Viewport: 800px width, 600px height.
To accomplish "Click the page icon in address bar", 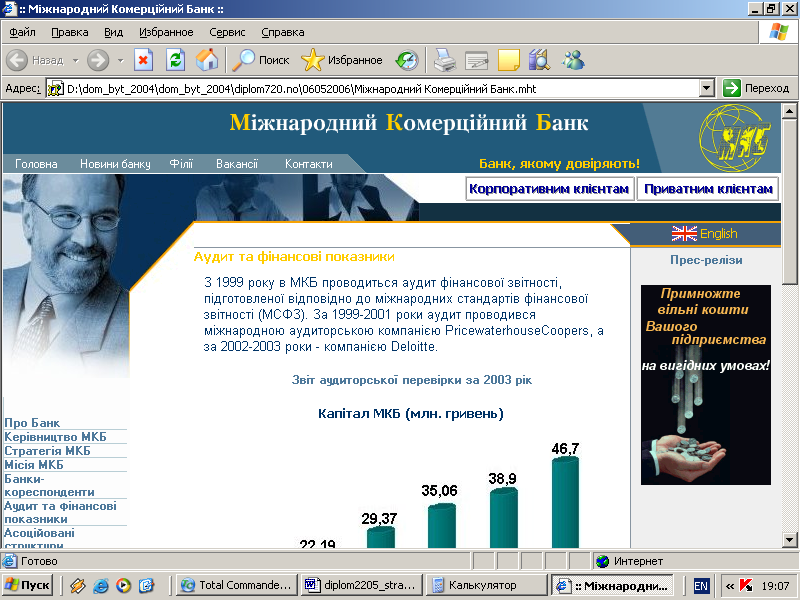I will point(55,89).
